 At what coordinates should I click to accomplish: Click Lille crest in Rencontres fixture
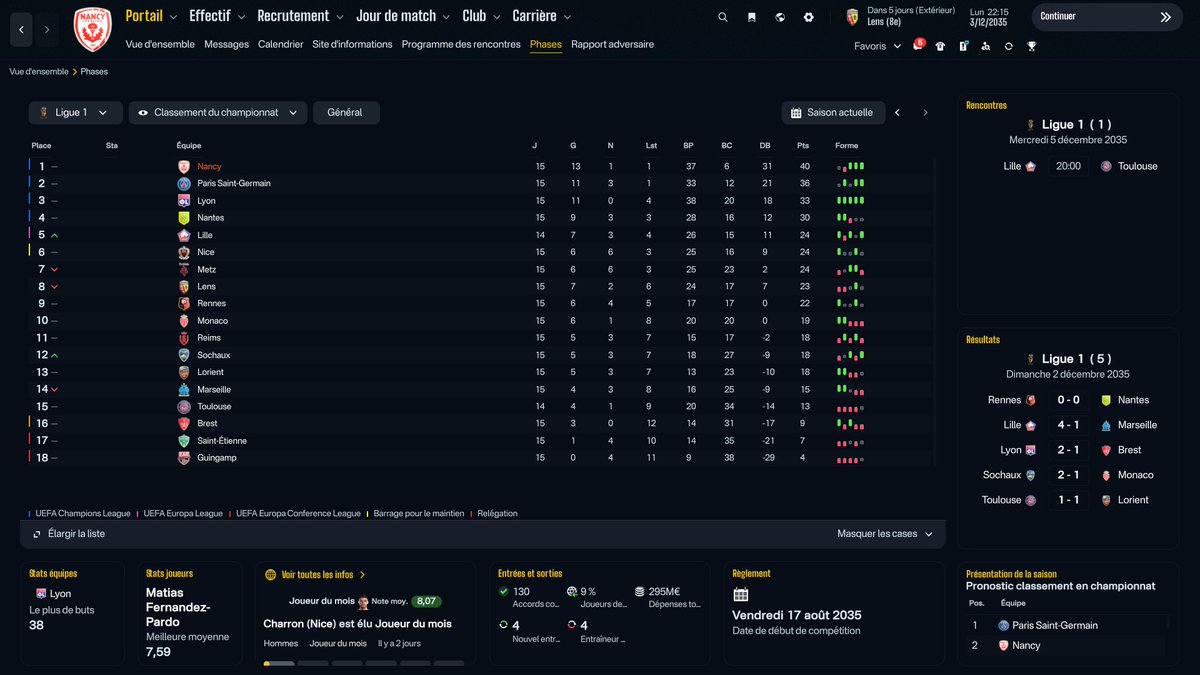(1031, 166)
